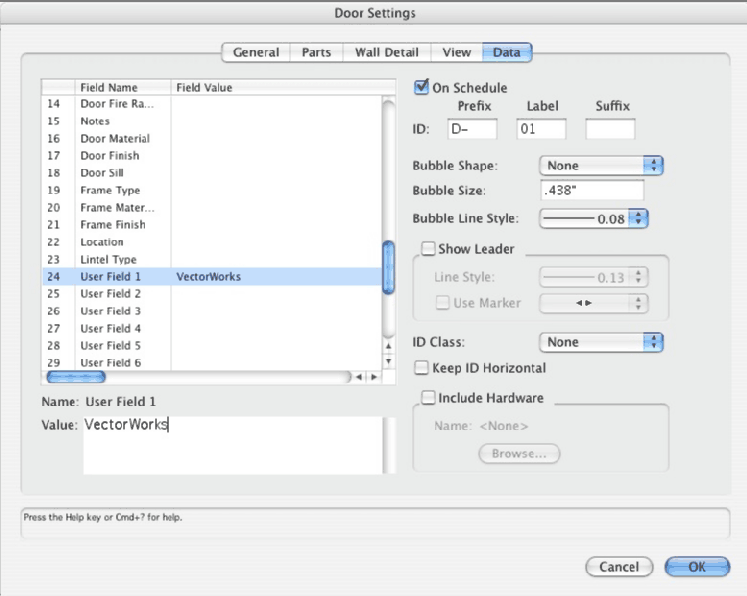Image resolution: width=747 pixels, height=596 pixels.
Task: Select the User Field 2 row
Action: click(111, 294)
